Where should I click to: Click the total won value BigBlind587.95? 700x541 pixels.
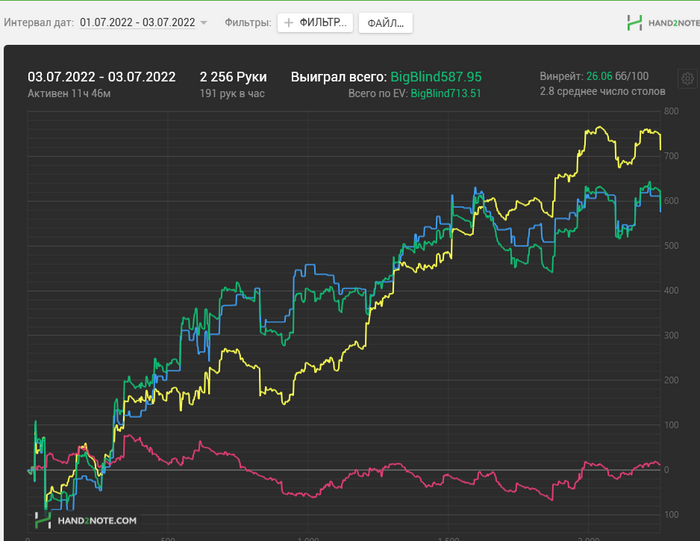[436, 77]
